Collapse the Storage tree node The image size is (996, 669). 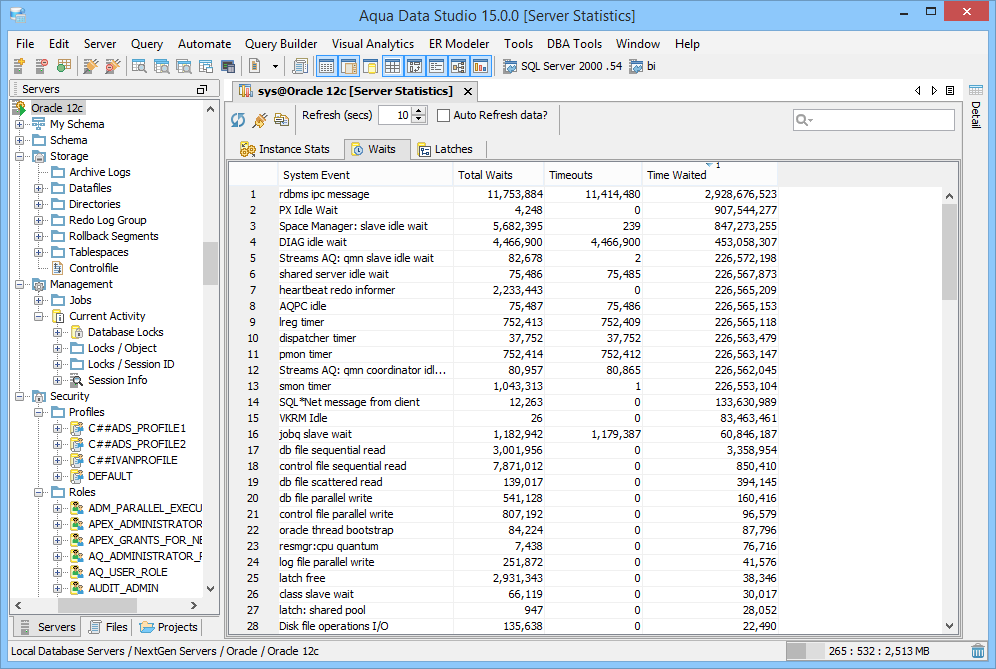tap(20, 156)
